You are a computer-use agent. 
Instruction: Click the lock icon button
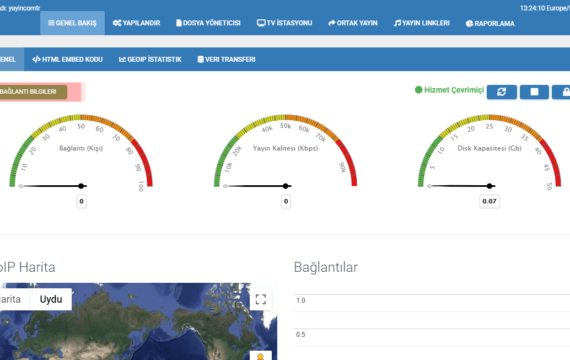[x=562, y=92]
